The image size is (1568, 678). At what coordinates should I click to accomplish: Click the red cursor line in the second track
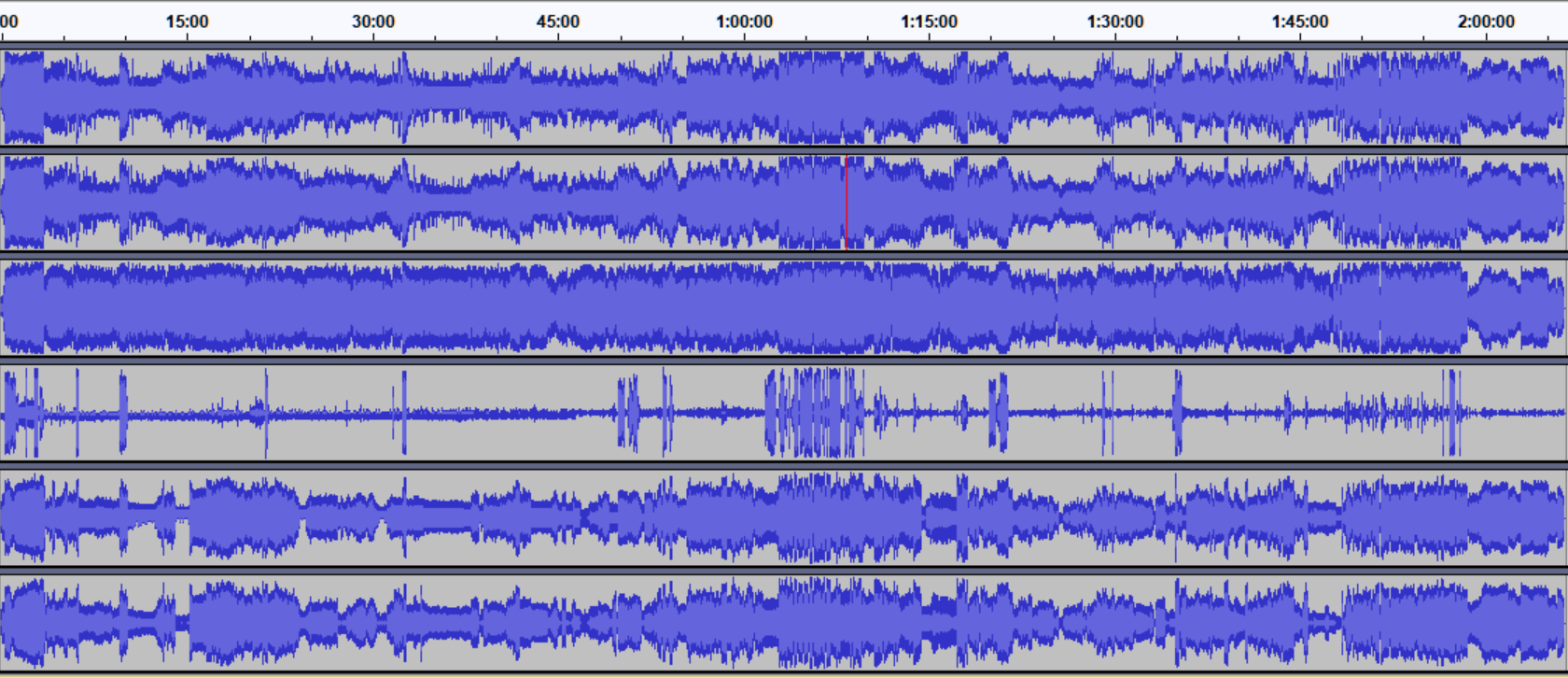846,203
